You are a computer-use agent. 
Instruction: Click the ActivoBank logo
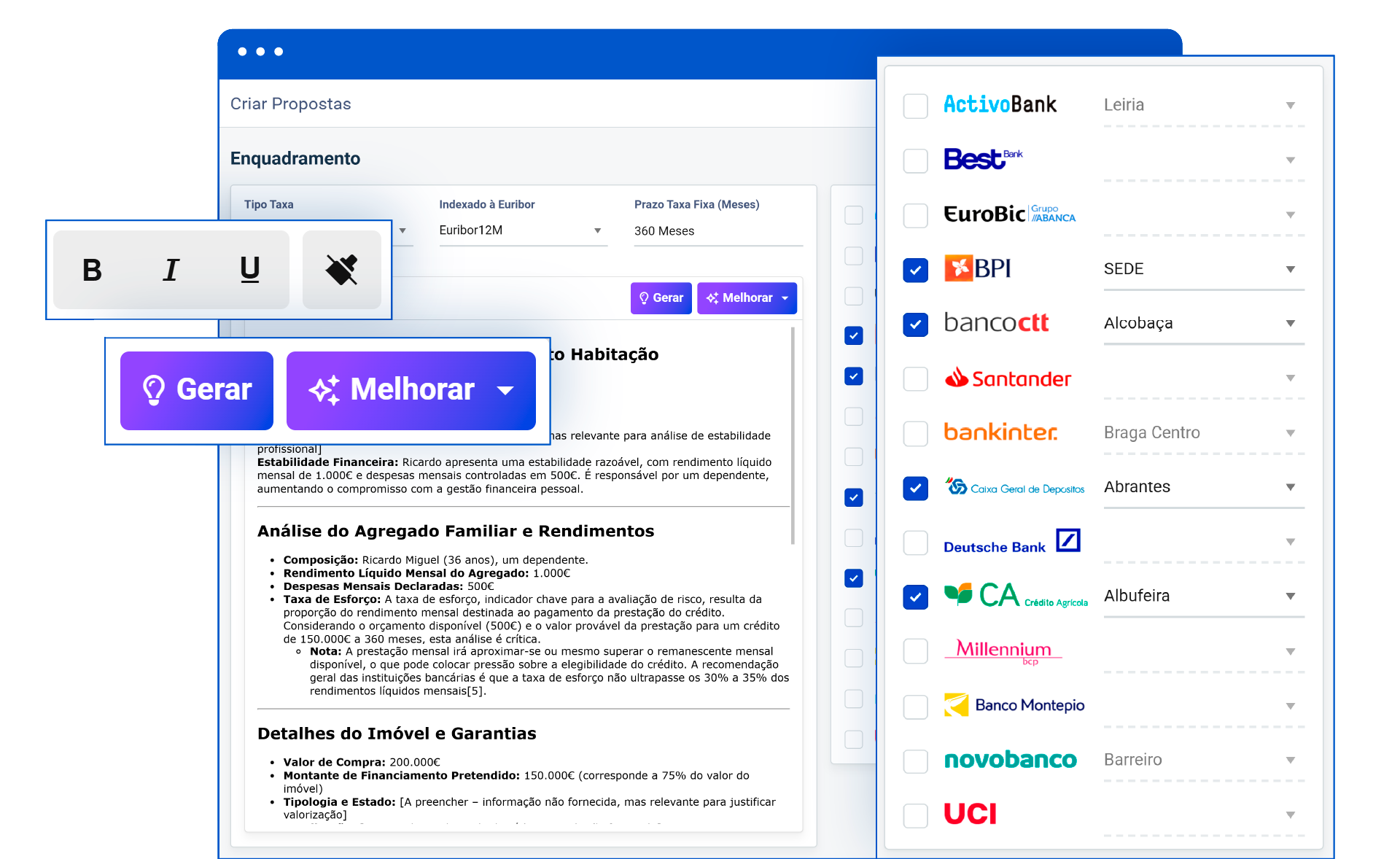click(x=1000, y=104)
